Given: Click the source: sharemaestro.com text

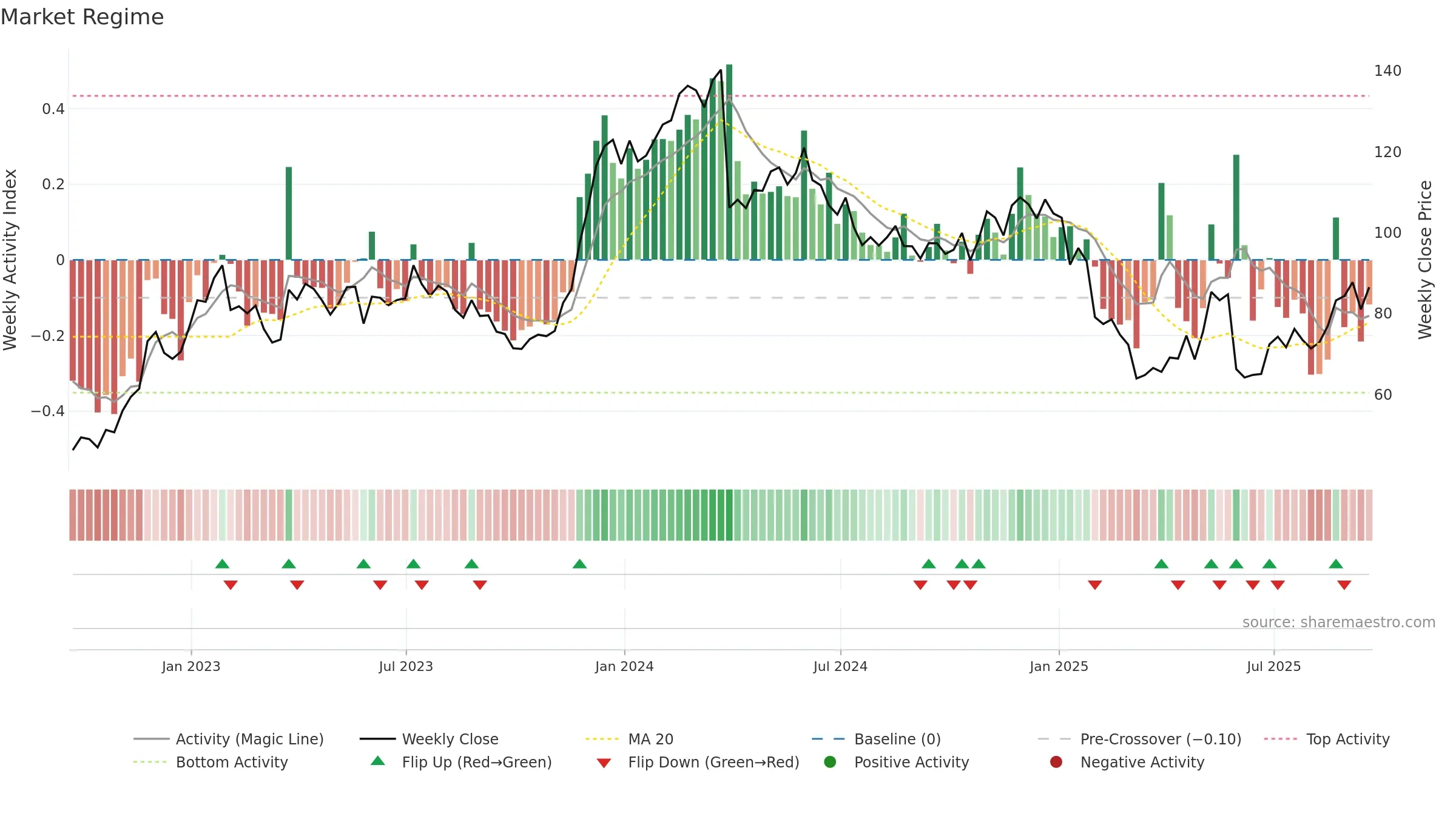Looking at the screenshot, I should 1339,622.
